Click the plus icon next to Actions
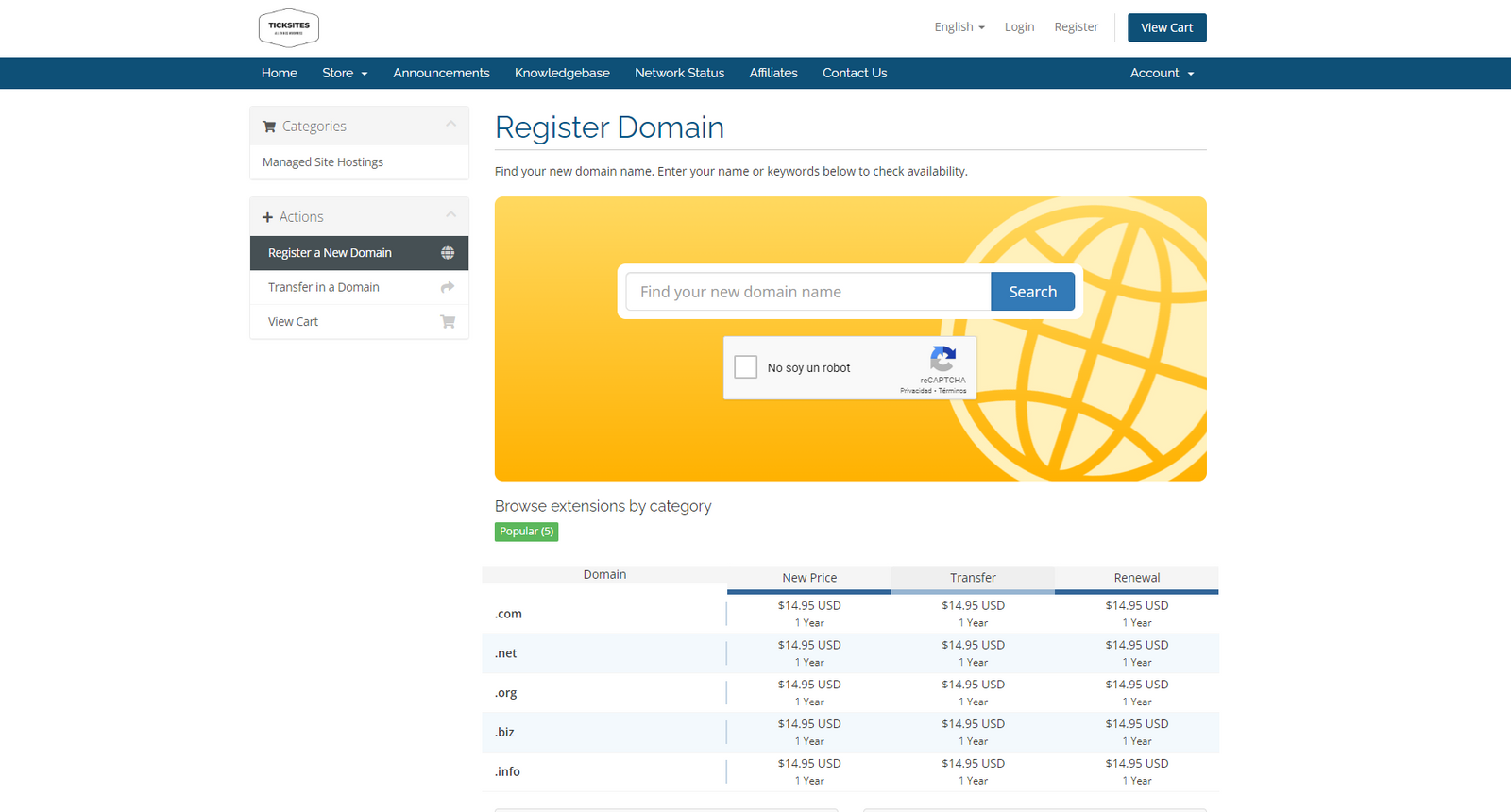Image resolution: width=1511 pixels, height=812 pixels. coord(267,217)
